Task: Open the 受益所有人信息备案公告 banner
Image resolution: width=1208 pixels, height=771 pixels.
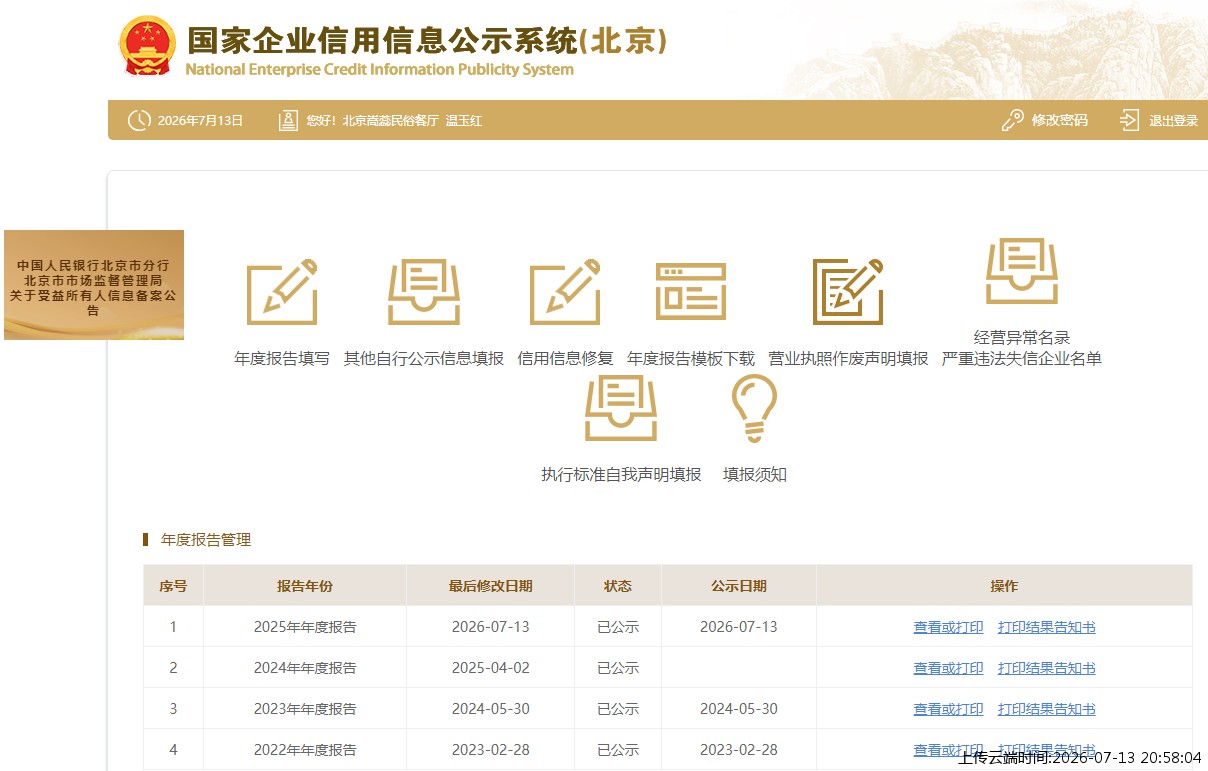Action: pyautogui.click(x=94, y=285)
